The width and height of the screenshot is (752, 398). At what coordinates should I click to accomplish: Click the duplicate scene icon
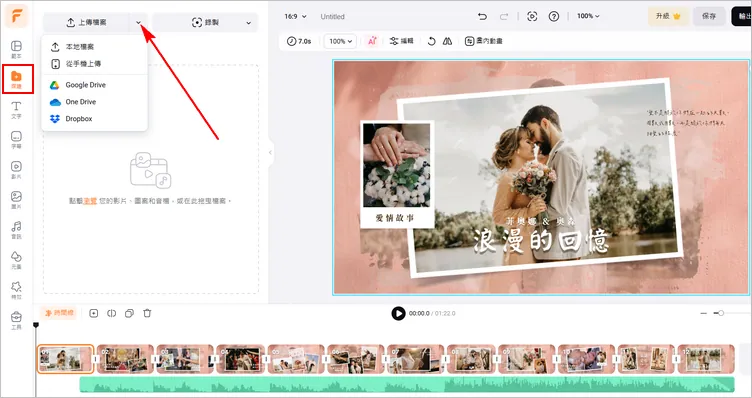129,313
